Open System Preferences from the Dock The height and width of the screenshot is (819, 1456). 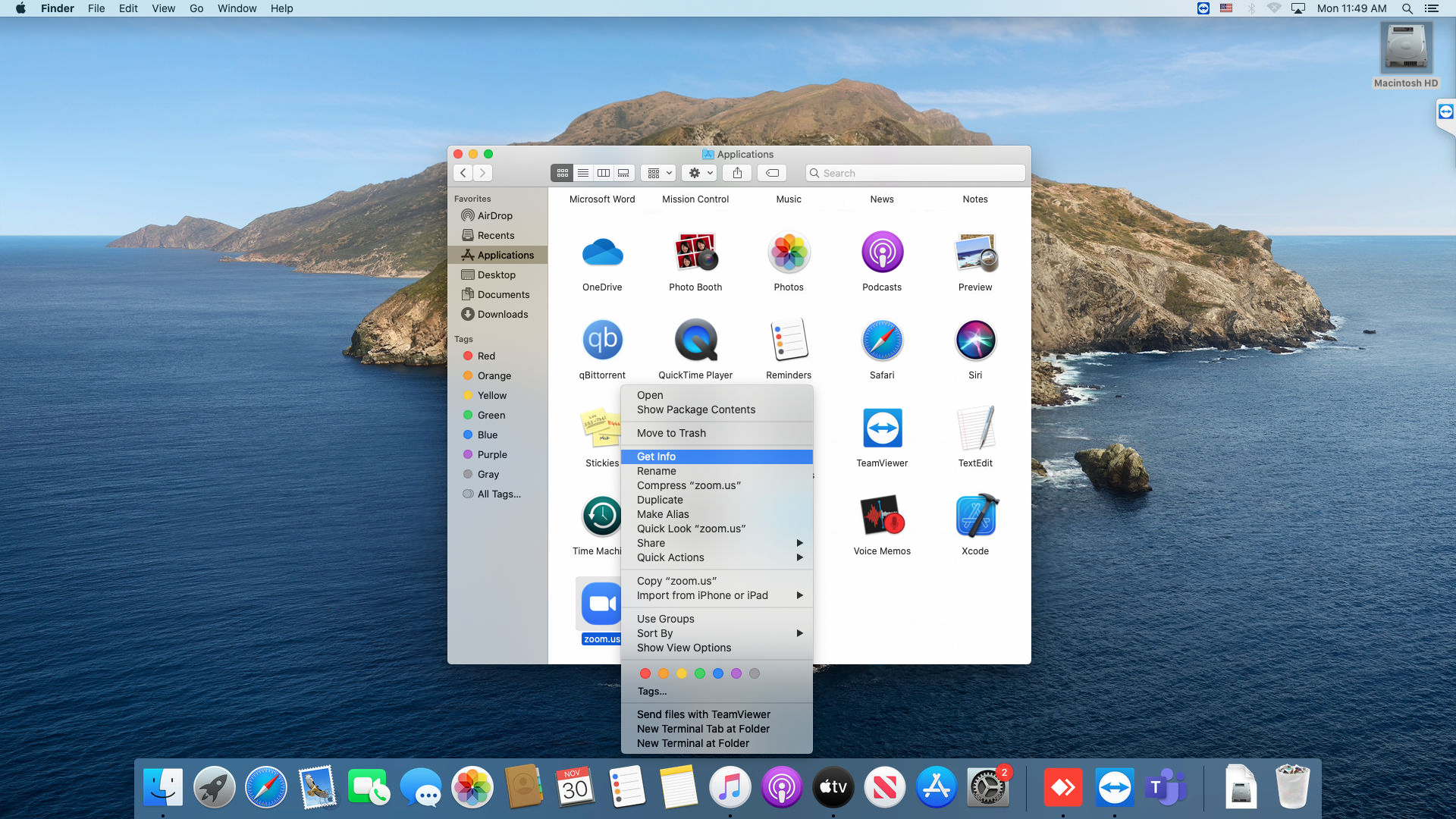click(988, 788)
